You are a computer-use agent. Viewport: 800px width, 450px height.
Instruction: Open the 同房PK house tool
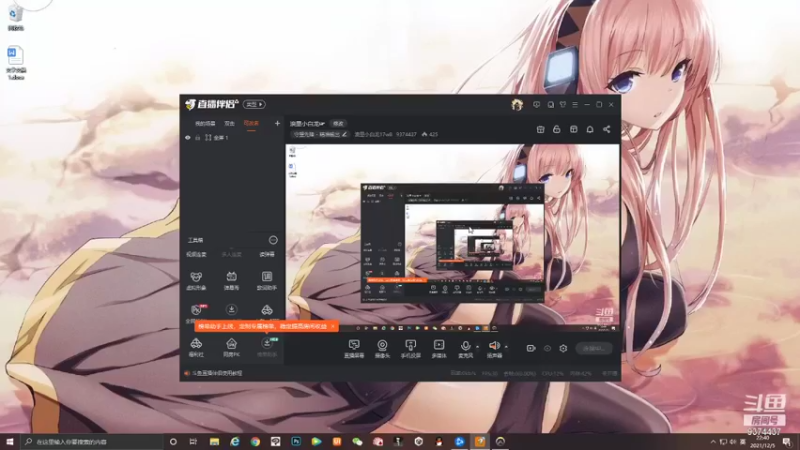(231, 347)
